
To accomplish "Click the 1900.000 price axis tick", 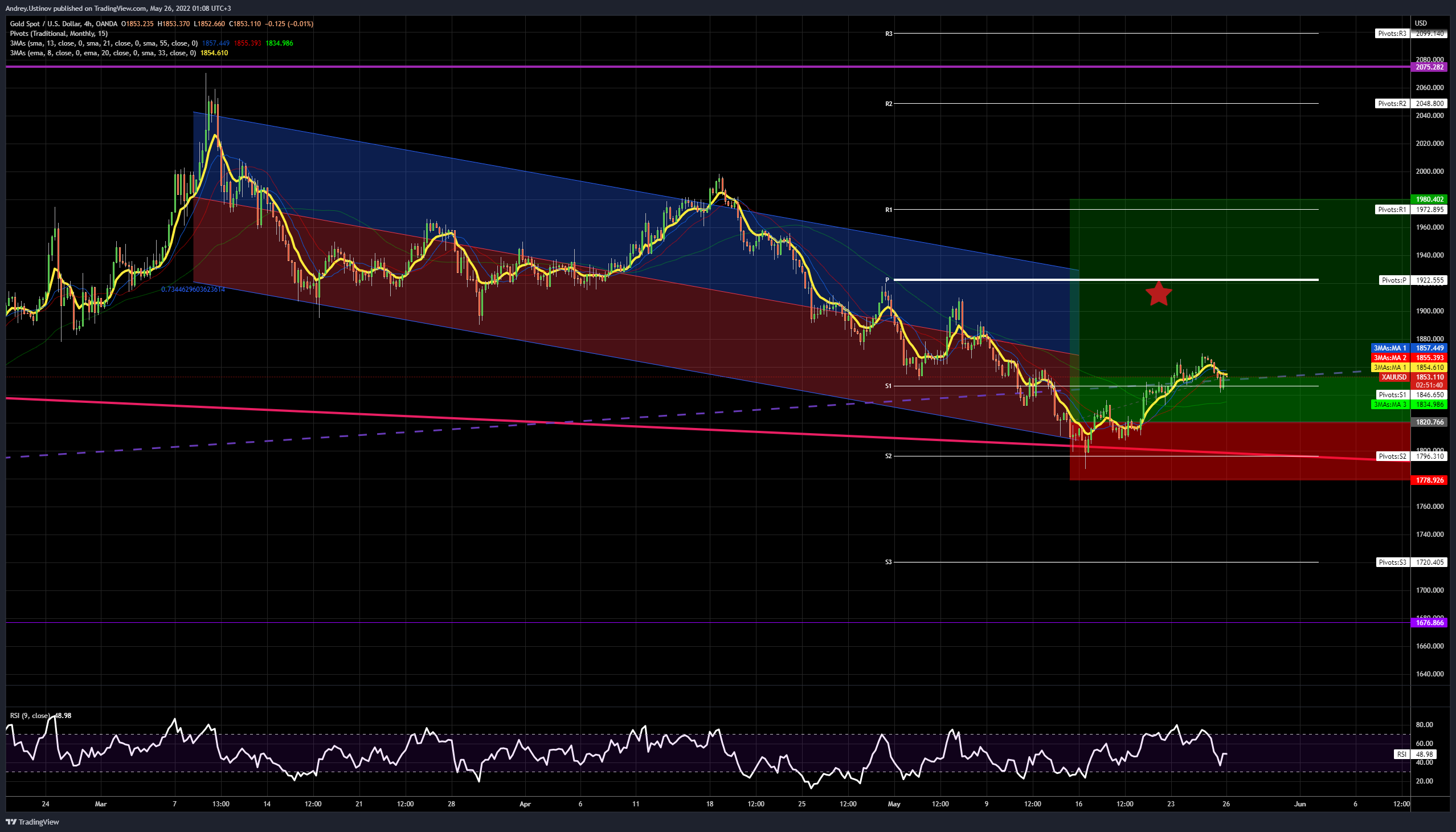I will (1429, 311).
